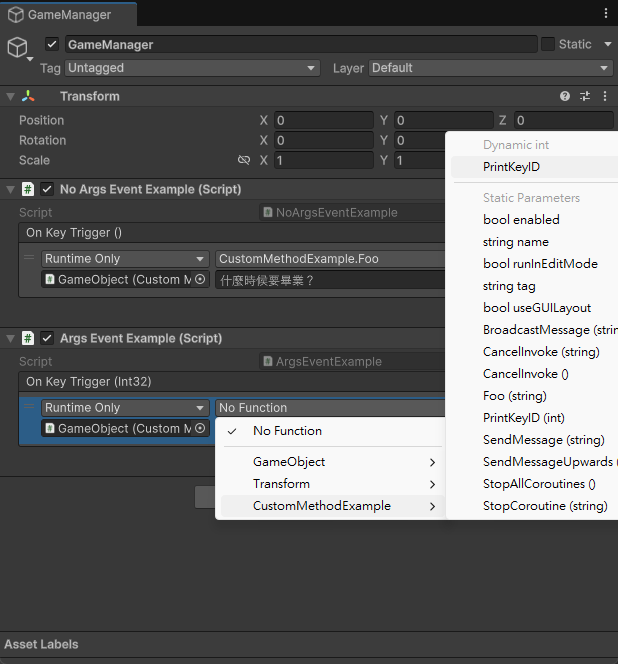Open the Transform component three-dot menu

click(605, 96)
